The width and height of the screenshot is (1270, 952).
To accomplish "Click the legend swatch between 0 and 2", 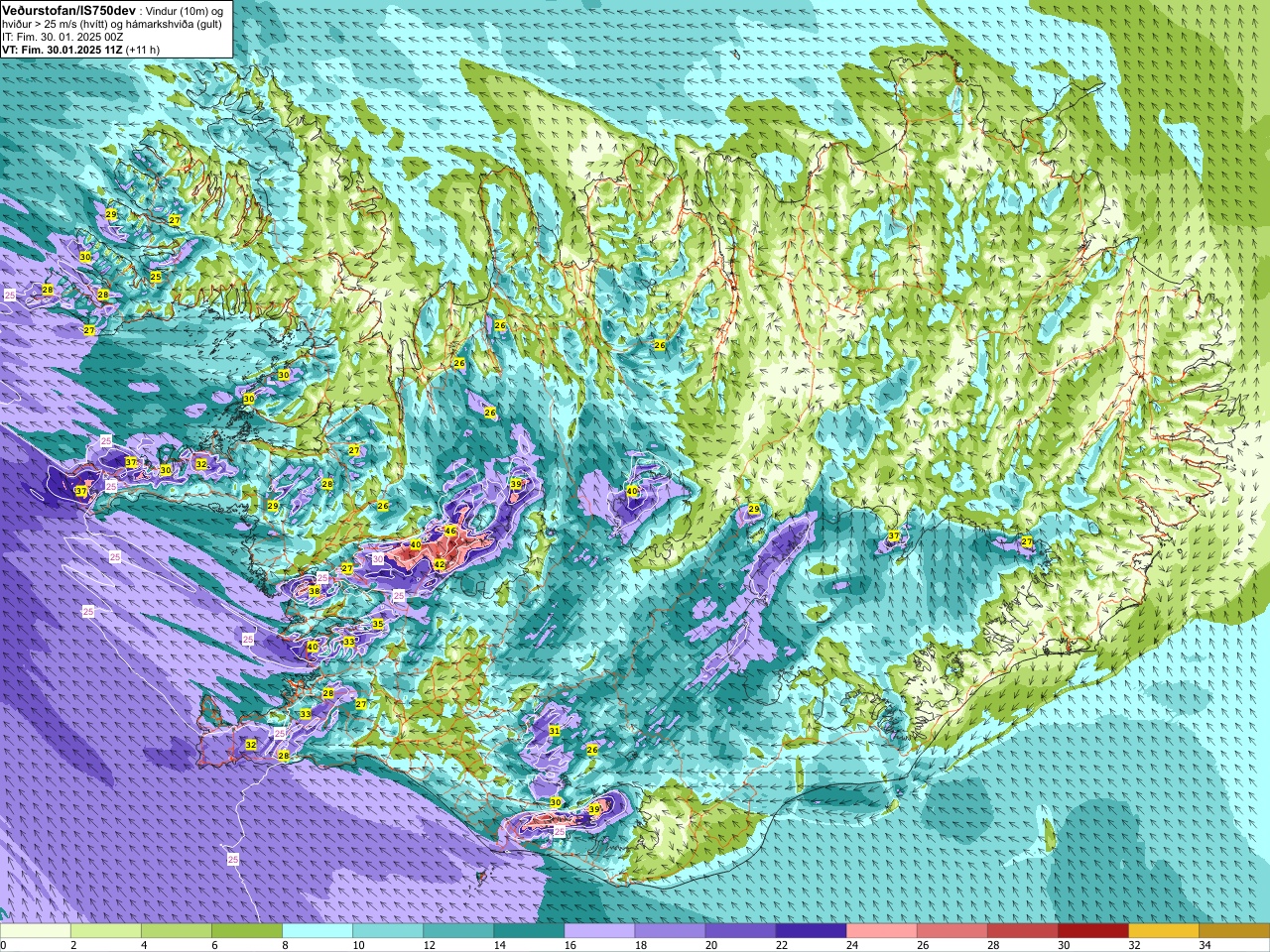I will click(x=36, y=931).
